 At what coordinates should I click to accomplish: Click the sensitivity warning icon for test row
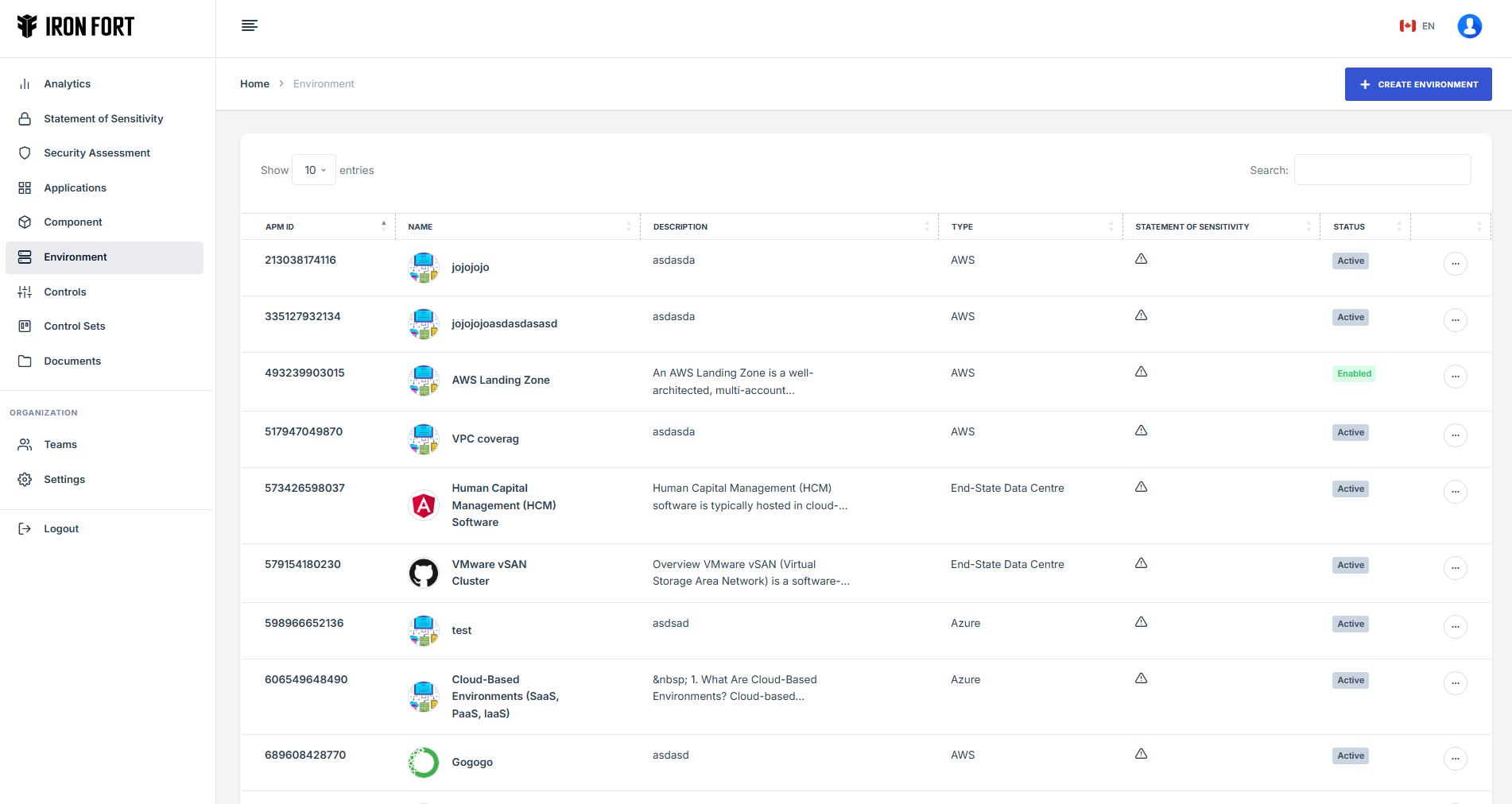[x=1141, y=622]
